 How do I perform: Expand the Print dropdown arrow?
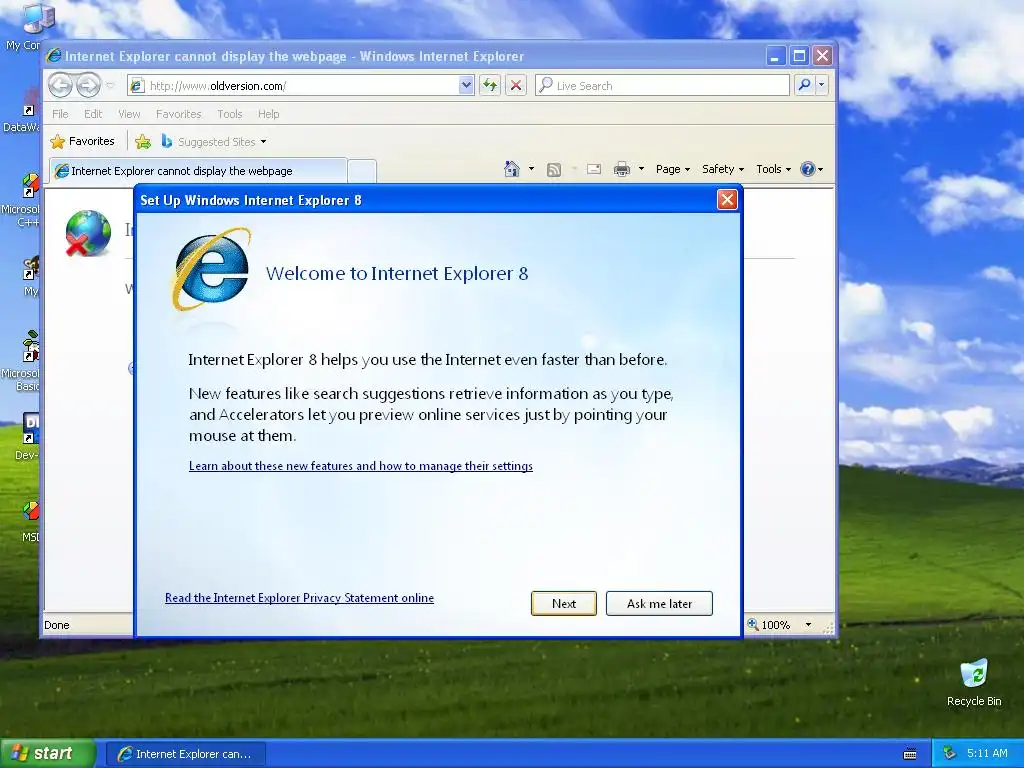(641, 169)
